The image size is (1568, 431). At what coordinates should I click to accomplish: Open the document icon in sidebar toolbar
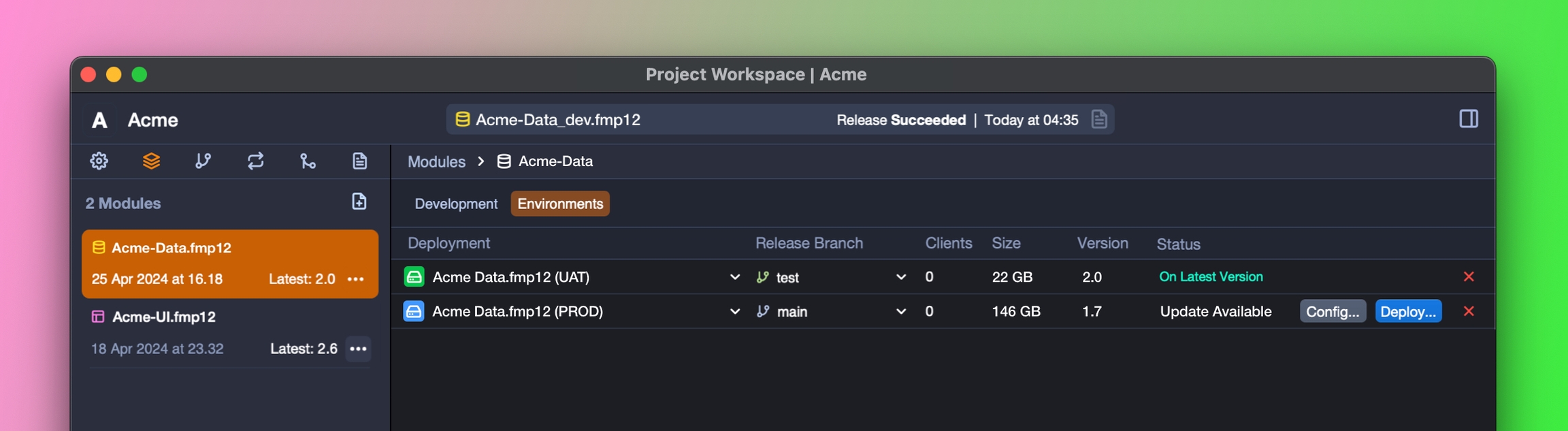[x=359, y=161]
